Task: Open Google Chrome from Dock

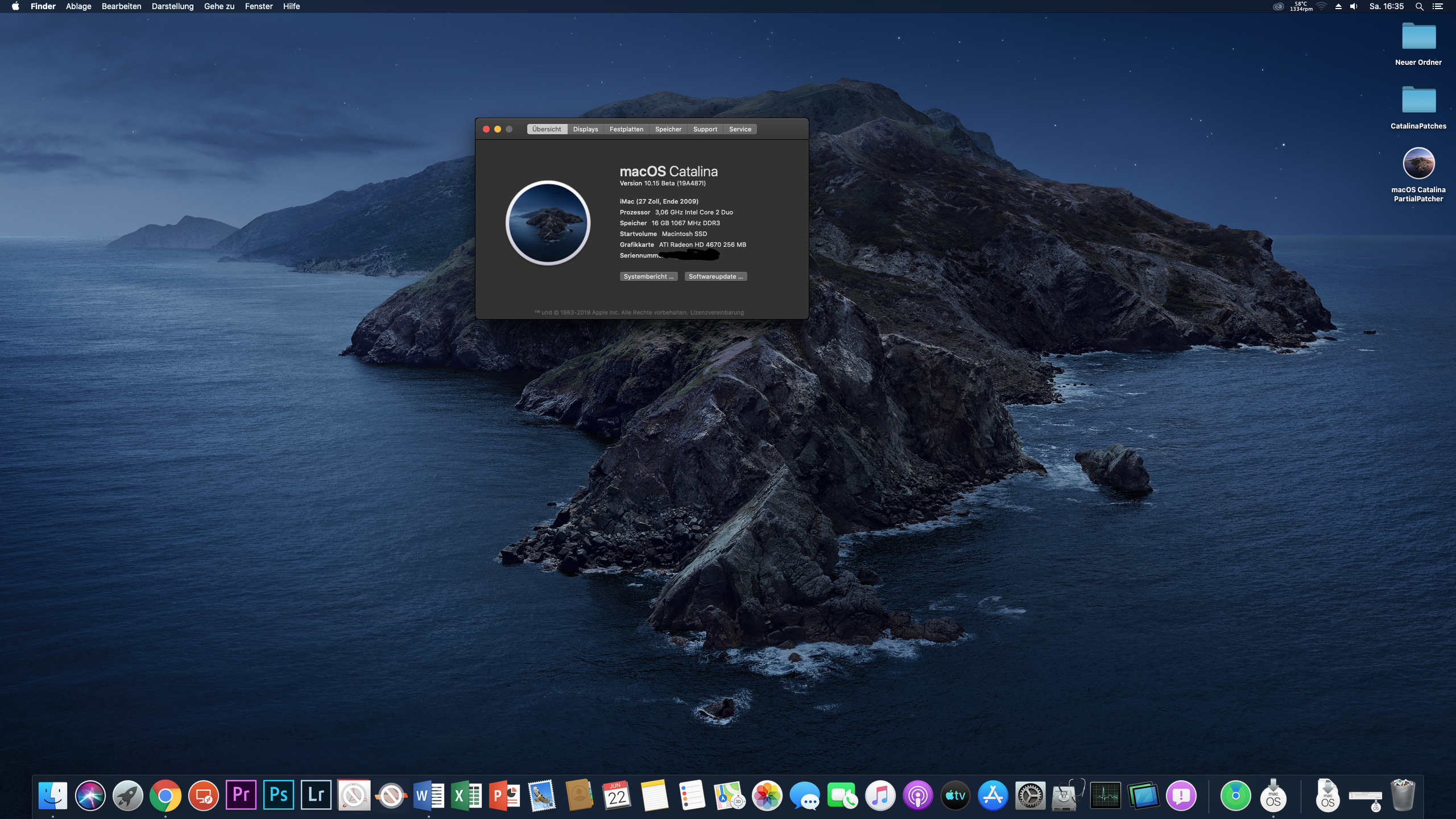Action: pyautogui.click(x=165, y=795)
